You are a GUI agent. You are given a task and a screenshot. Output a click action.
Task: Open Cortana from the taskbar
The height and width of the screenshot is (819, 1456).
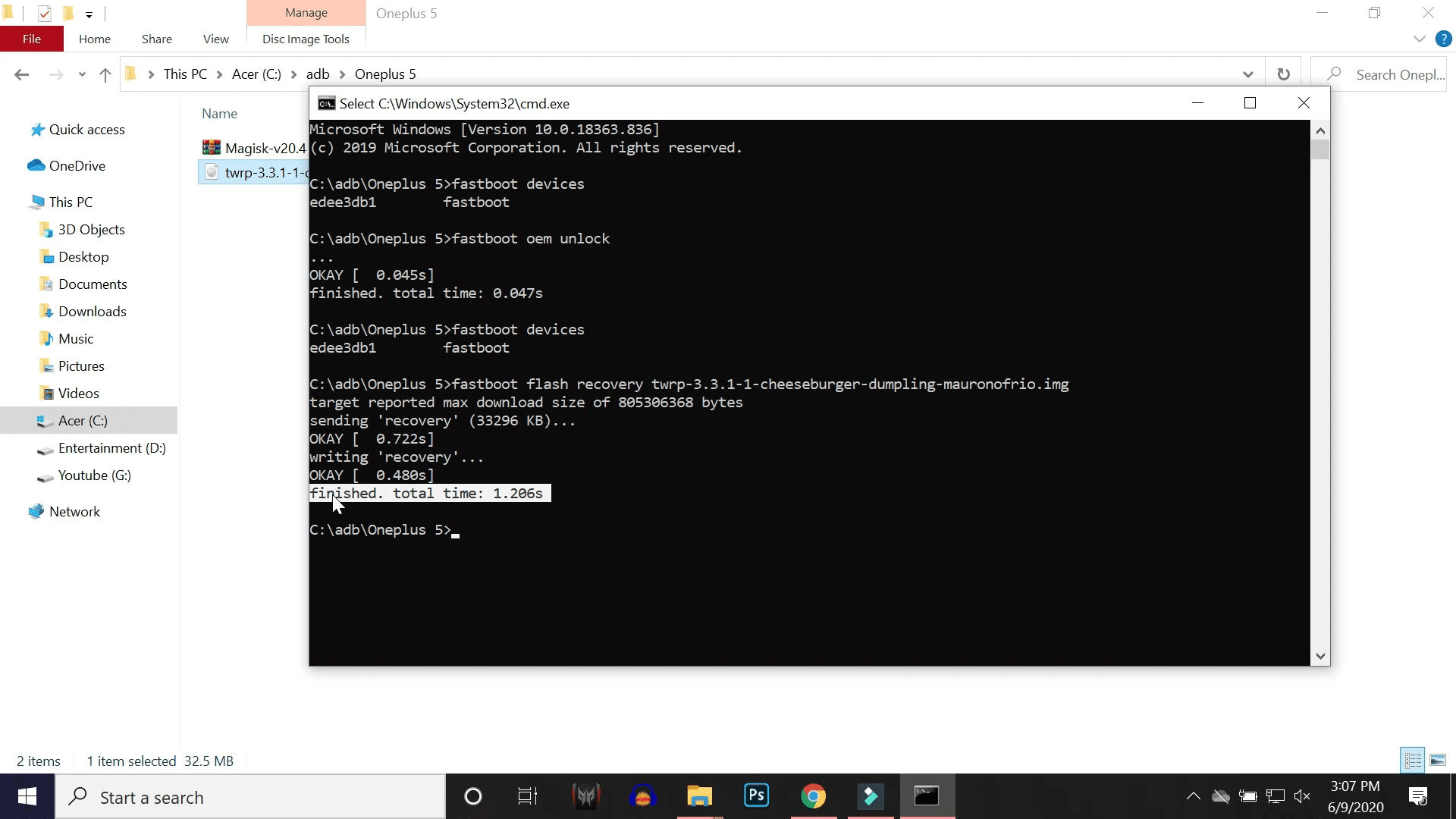(x=473, y=796)
